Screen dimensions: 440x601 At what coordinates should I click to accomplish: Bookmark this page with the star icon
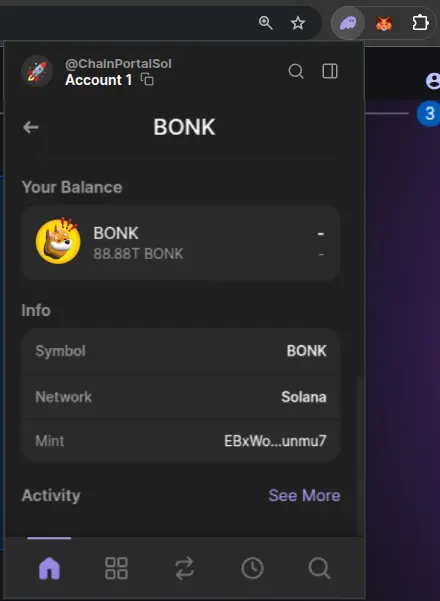[298, 23]
